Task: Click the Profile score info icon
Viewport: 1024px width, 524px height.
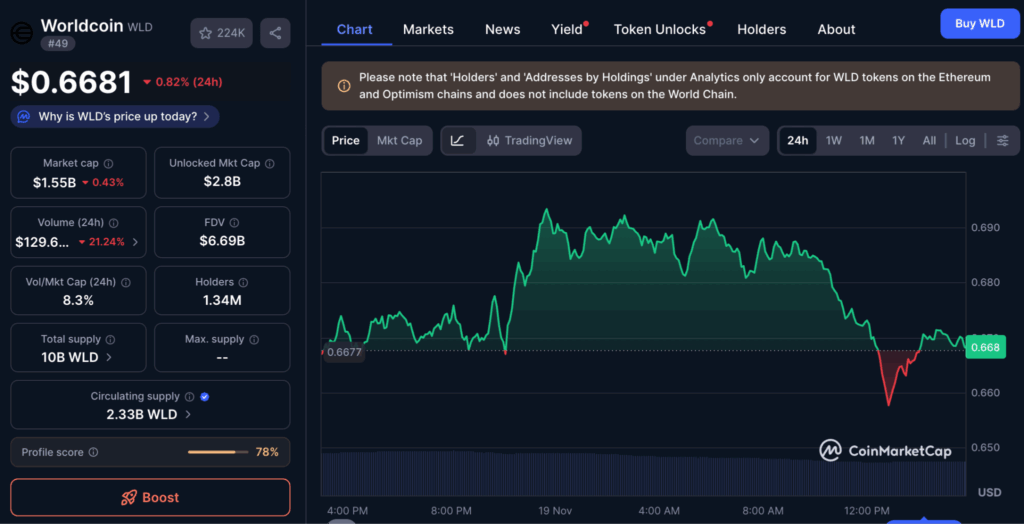Action: point(93,453)
